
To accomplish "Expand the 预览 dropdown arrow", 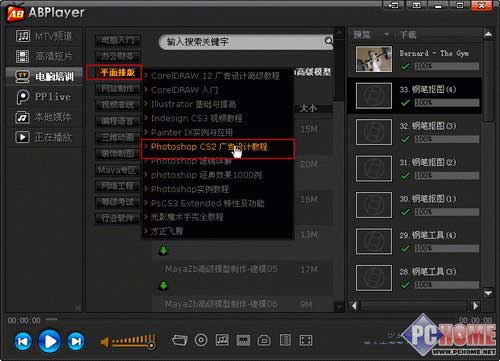I will tap(386, 34).
